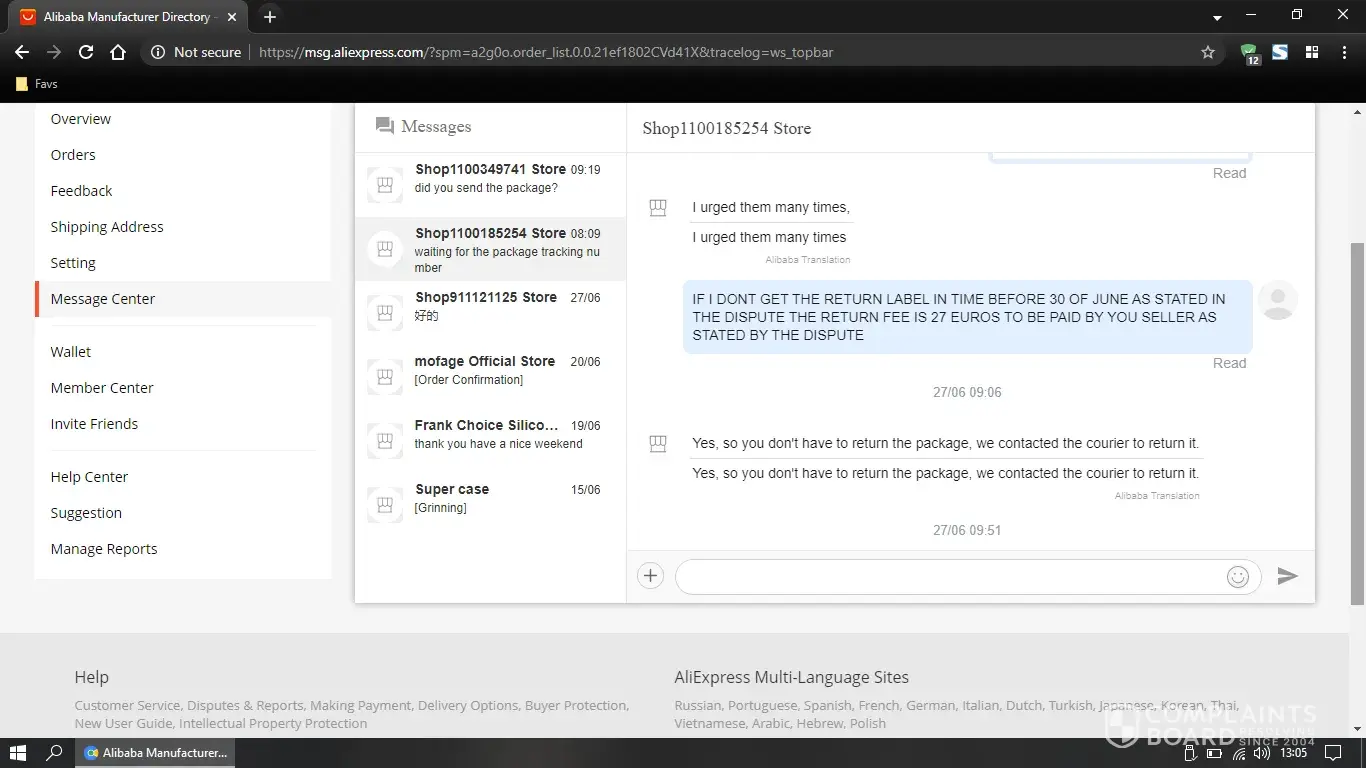Open Shop1100349741 Store conversation

point(490,179)
